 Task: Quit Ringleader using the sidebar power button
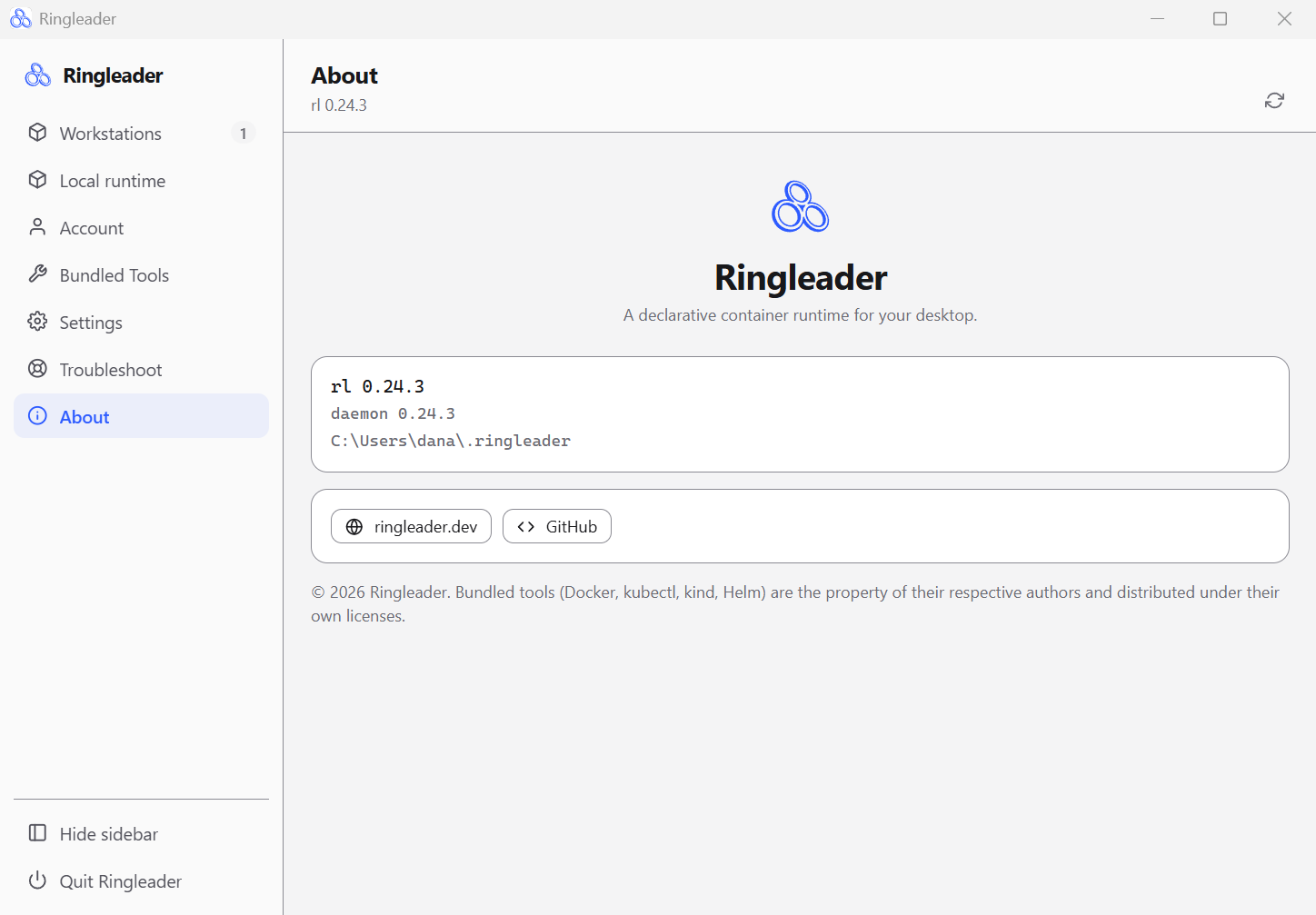[141, 880]
